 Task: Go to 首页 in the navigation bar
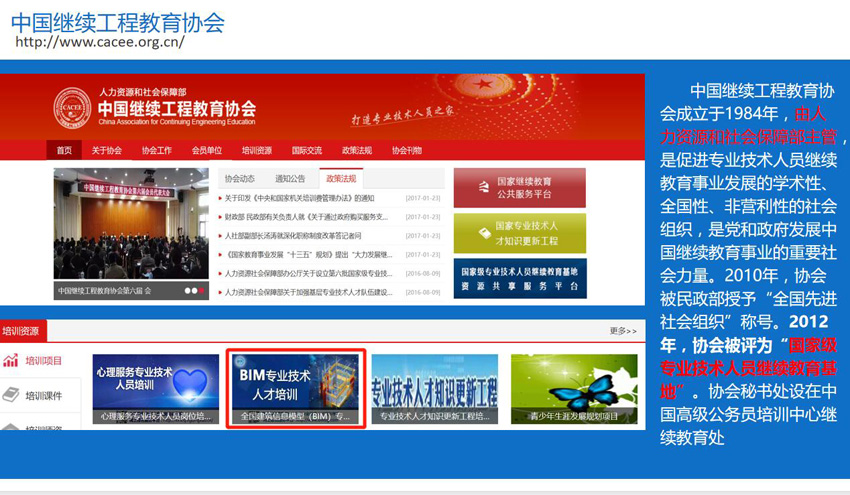(64, 150)
